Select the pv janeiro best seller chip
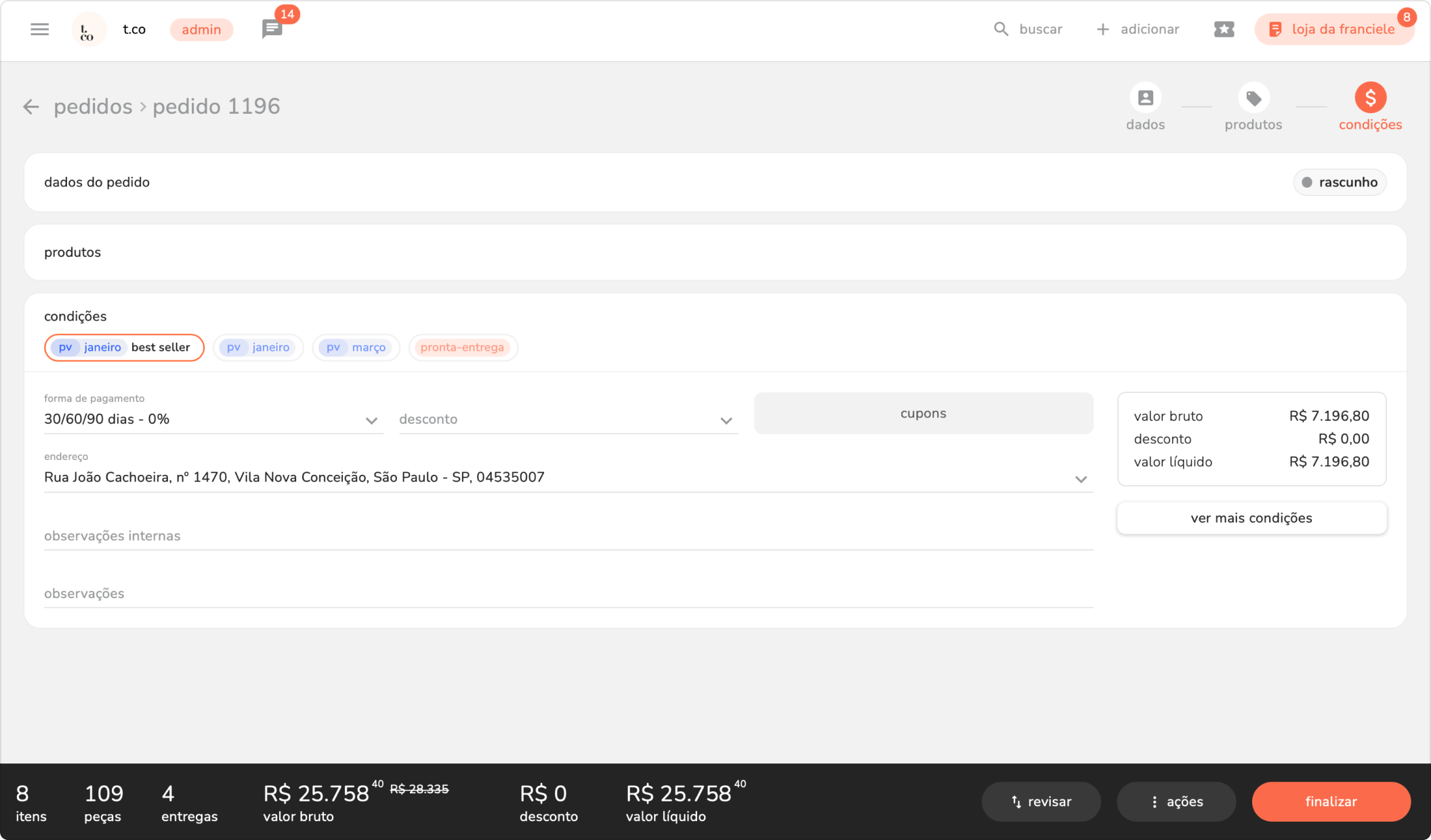1431x840 pixels. (124, 348)
